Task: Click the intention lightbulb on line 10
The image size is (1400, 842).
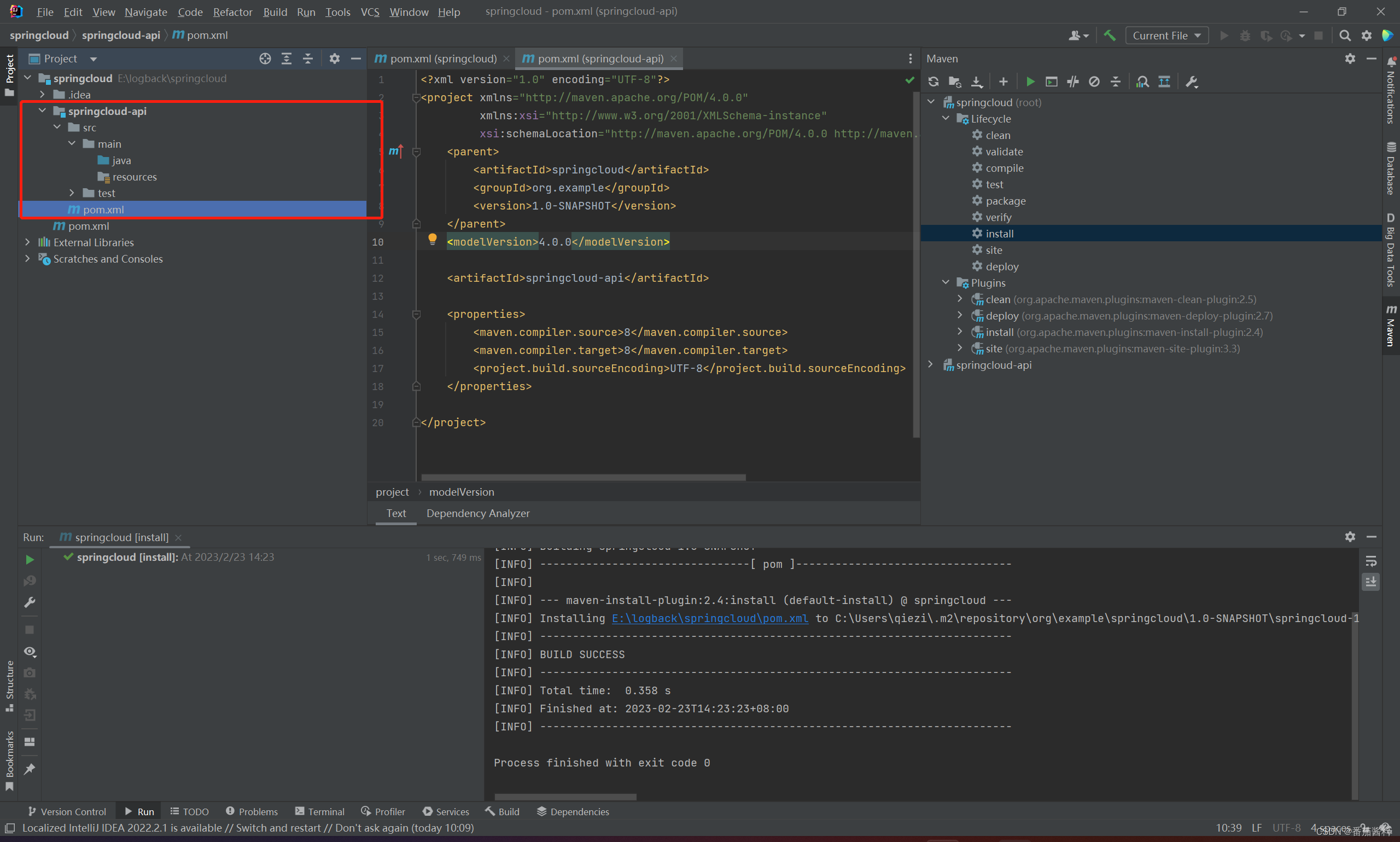Action: (433, 239)
